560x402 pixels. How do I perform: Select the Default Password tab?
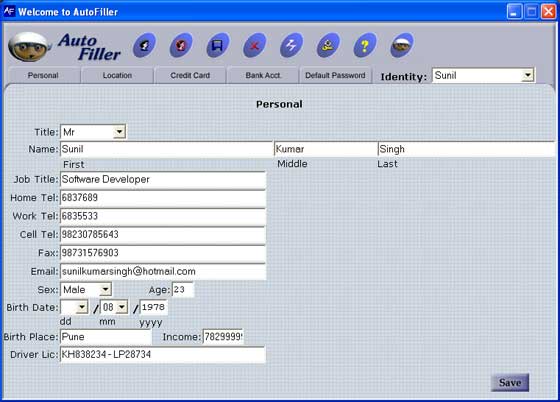[335, 75]
